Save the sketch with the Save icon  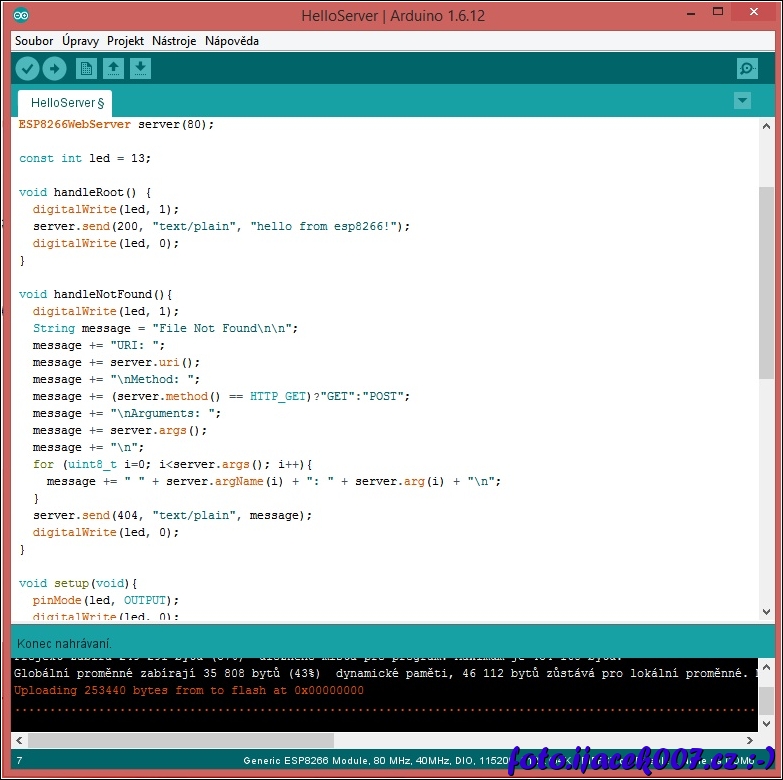pos(141,68)
